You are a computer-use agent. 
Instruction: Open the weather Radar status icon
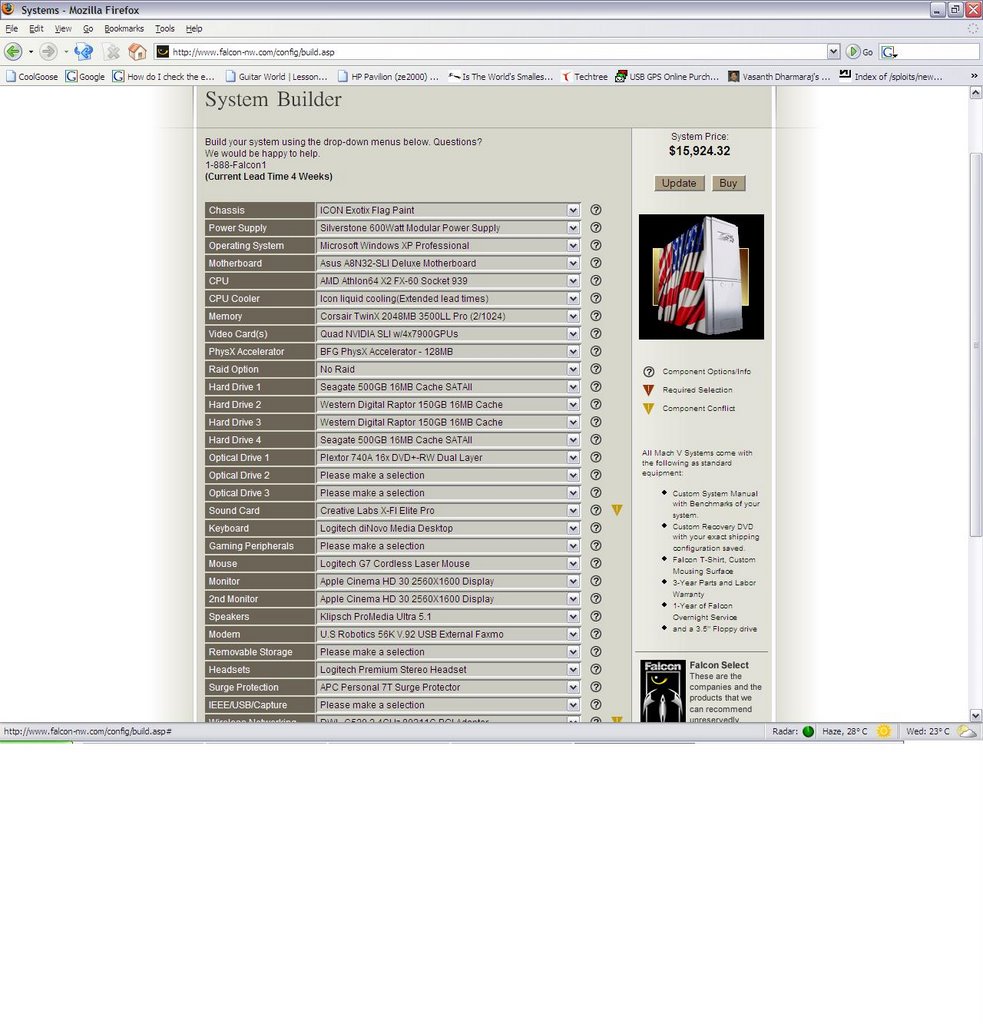(808, 731)
